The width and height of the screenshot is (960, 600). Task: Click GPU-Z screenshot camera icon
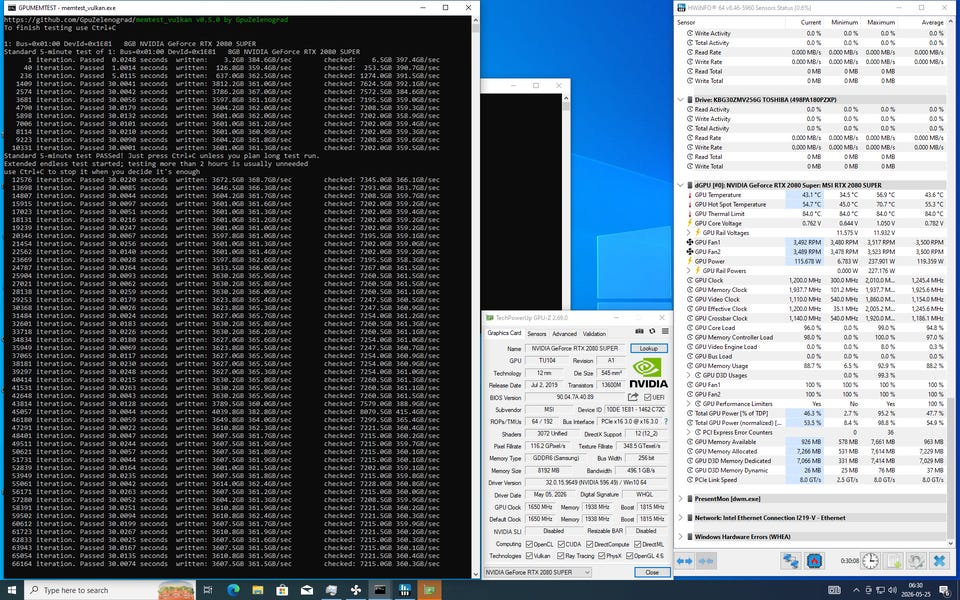coord(639,331)
